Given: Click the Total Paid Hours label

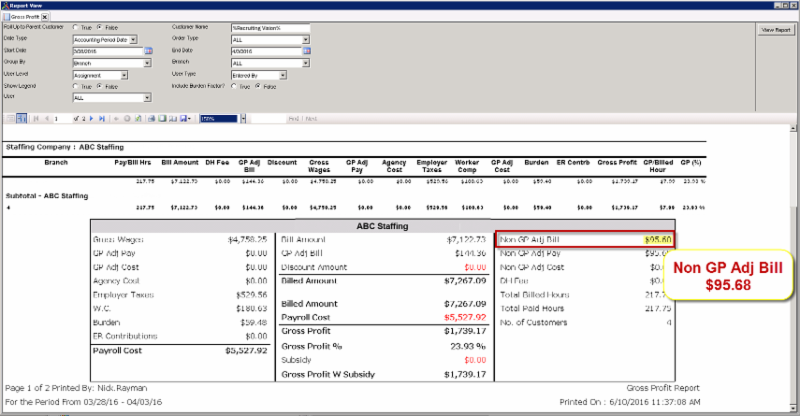Looking at the screenshot, I should tap(532, 308).
